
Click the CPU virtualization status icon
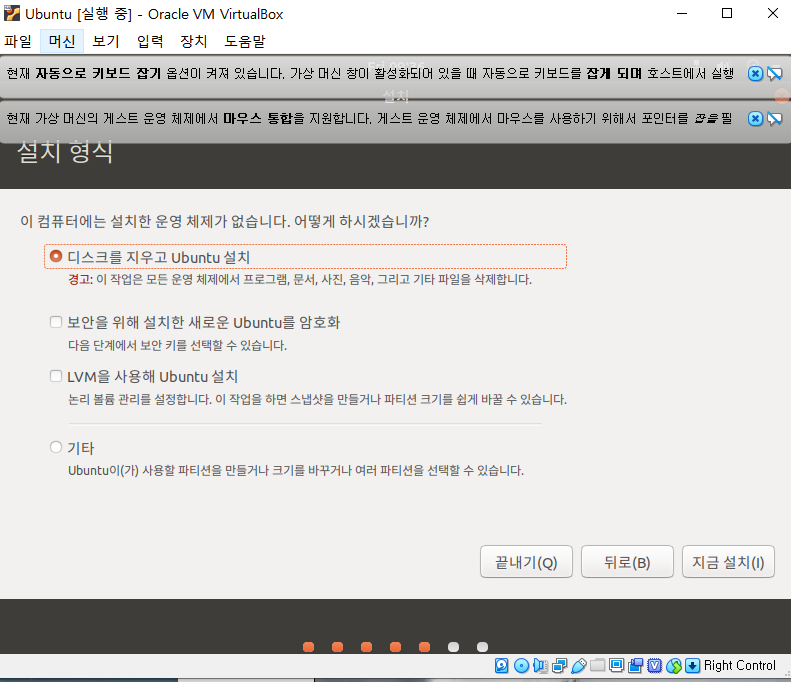655,665
